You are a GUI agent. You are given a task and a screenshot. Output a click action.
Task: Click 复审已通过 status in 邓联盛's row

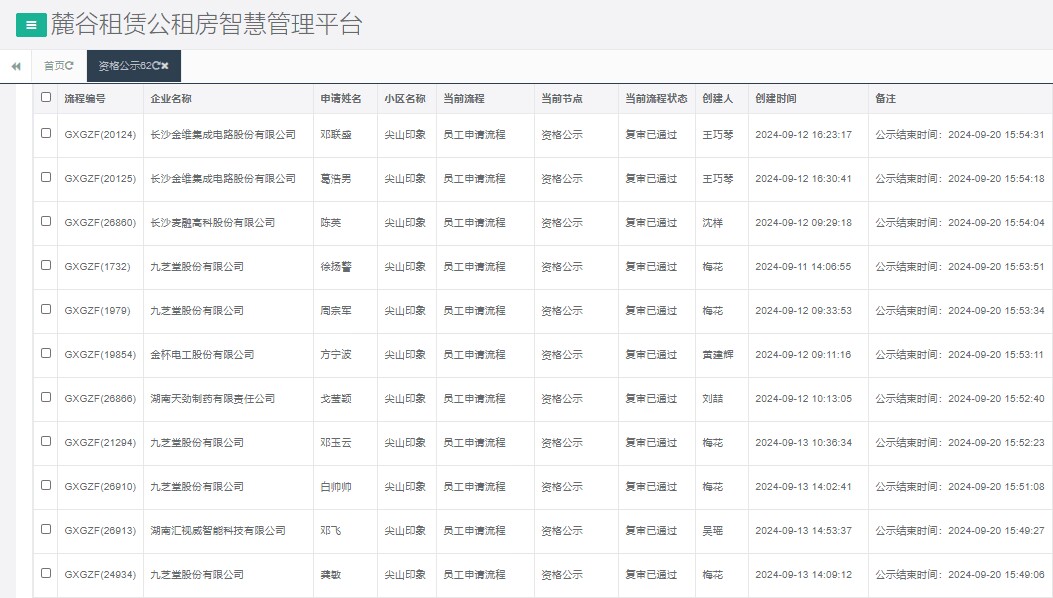pos(654,135)
